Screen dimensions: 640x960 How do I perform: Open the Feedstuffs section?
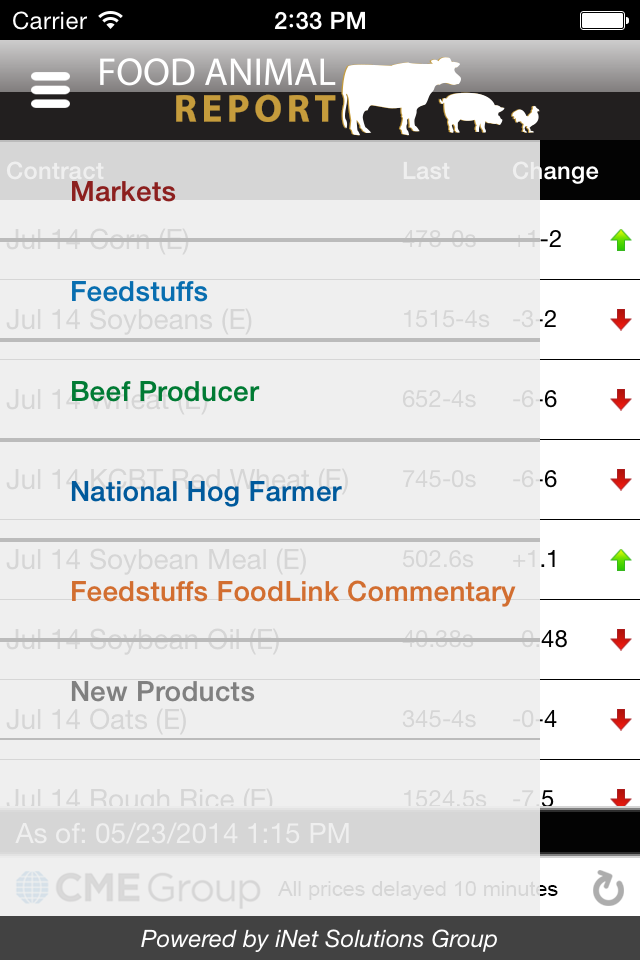coord(139,291)
